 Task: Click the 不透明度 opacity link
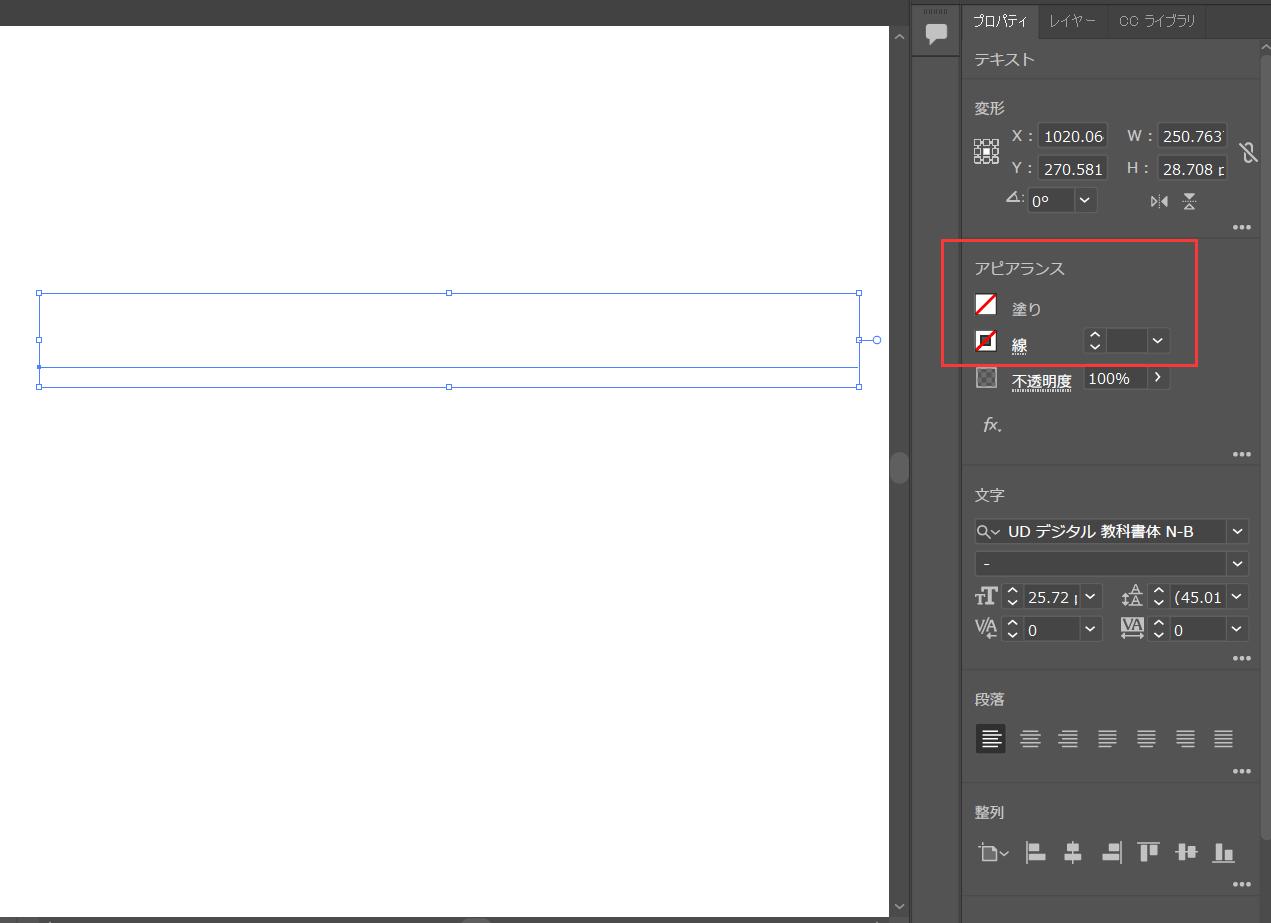[1041, 381]
